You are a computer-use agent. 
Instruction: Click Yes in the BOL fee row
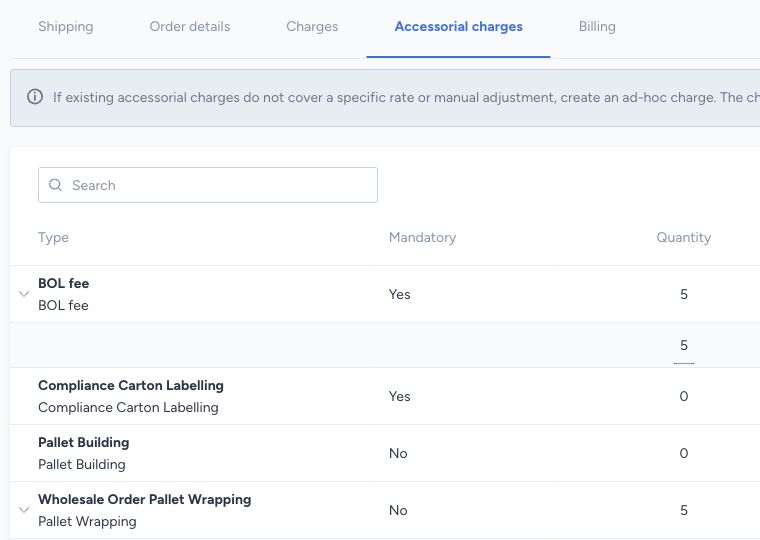(399, 294)
